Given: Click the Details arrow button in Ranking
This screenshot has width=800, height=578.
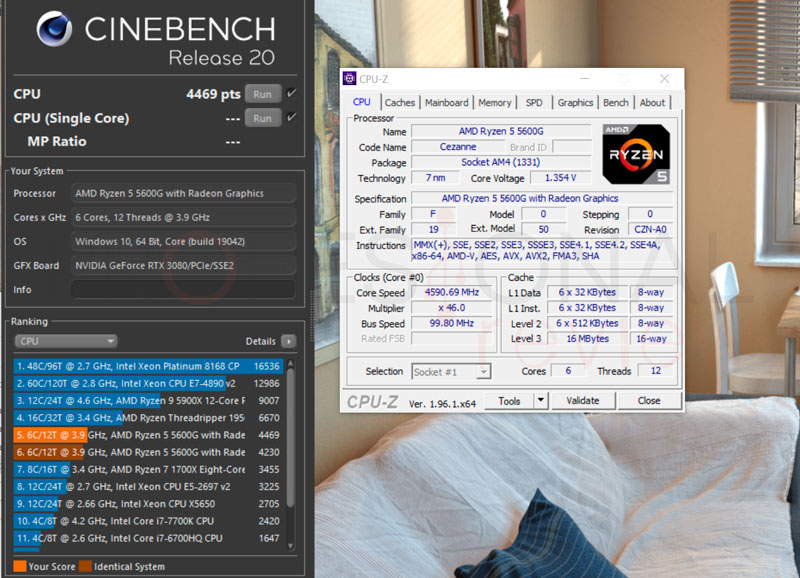Looking at the screenshot, I should click(289, 341).
